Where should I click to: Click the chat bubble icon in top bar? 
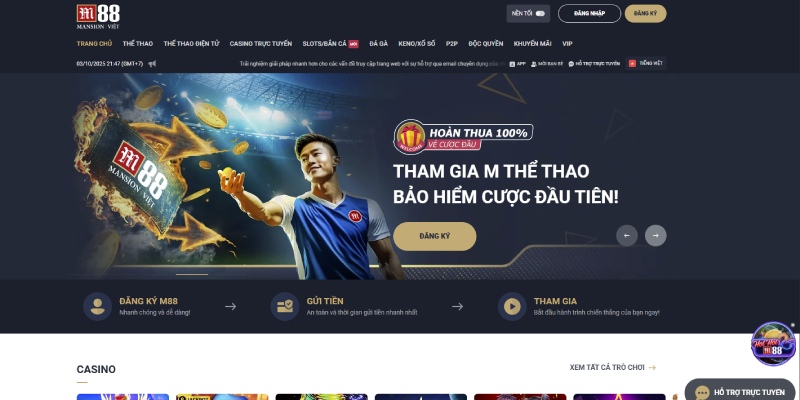tap(571, 64)
